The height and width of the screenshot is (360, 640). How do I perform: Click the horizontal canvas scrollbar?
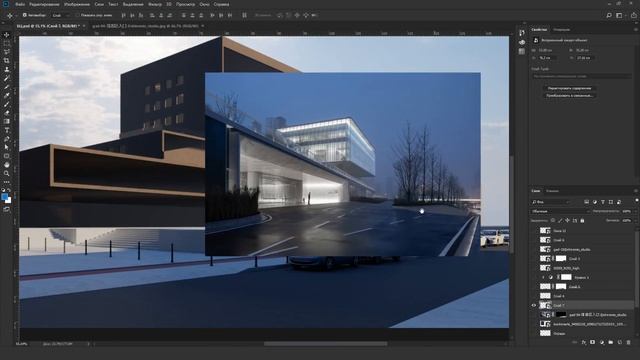[325, 344]
